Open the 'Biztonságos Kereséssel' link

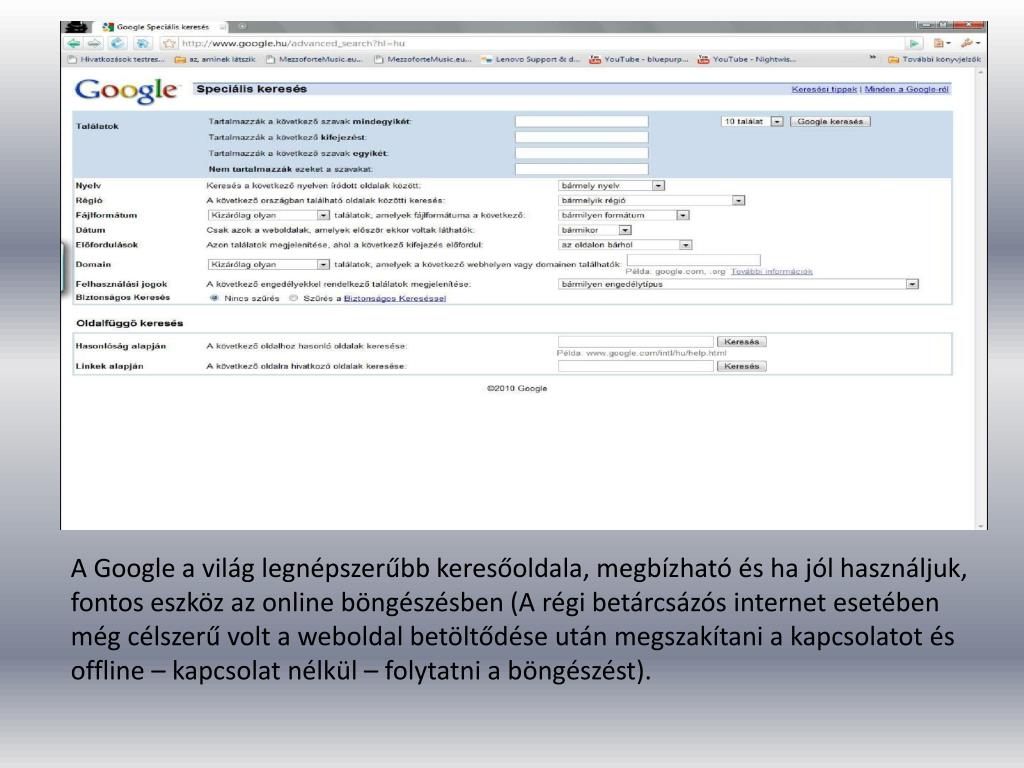click(x=394, y=298)
